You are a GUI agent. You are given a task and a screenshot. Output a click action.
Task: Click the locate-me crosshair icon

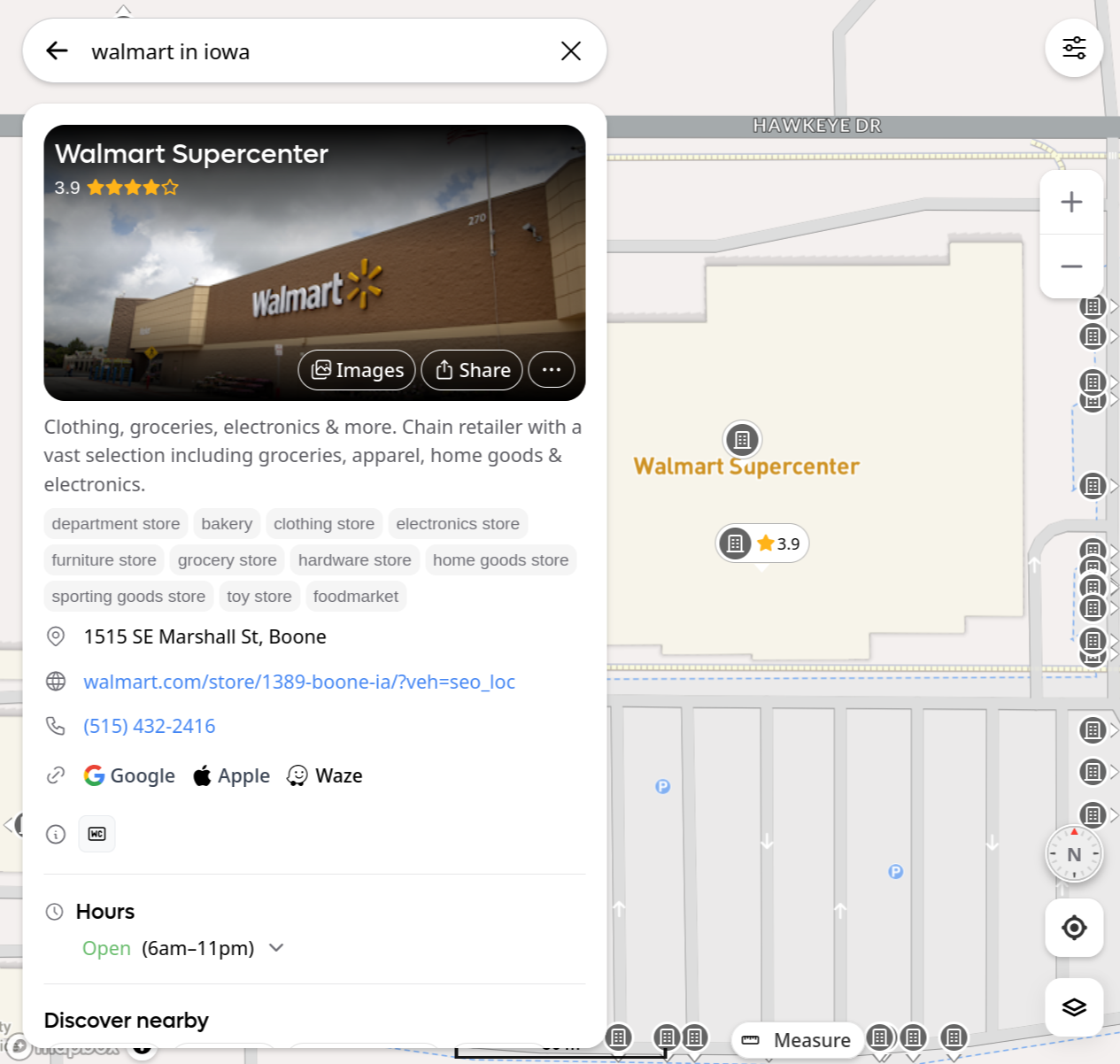coord(1074,928)
